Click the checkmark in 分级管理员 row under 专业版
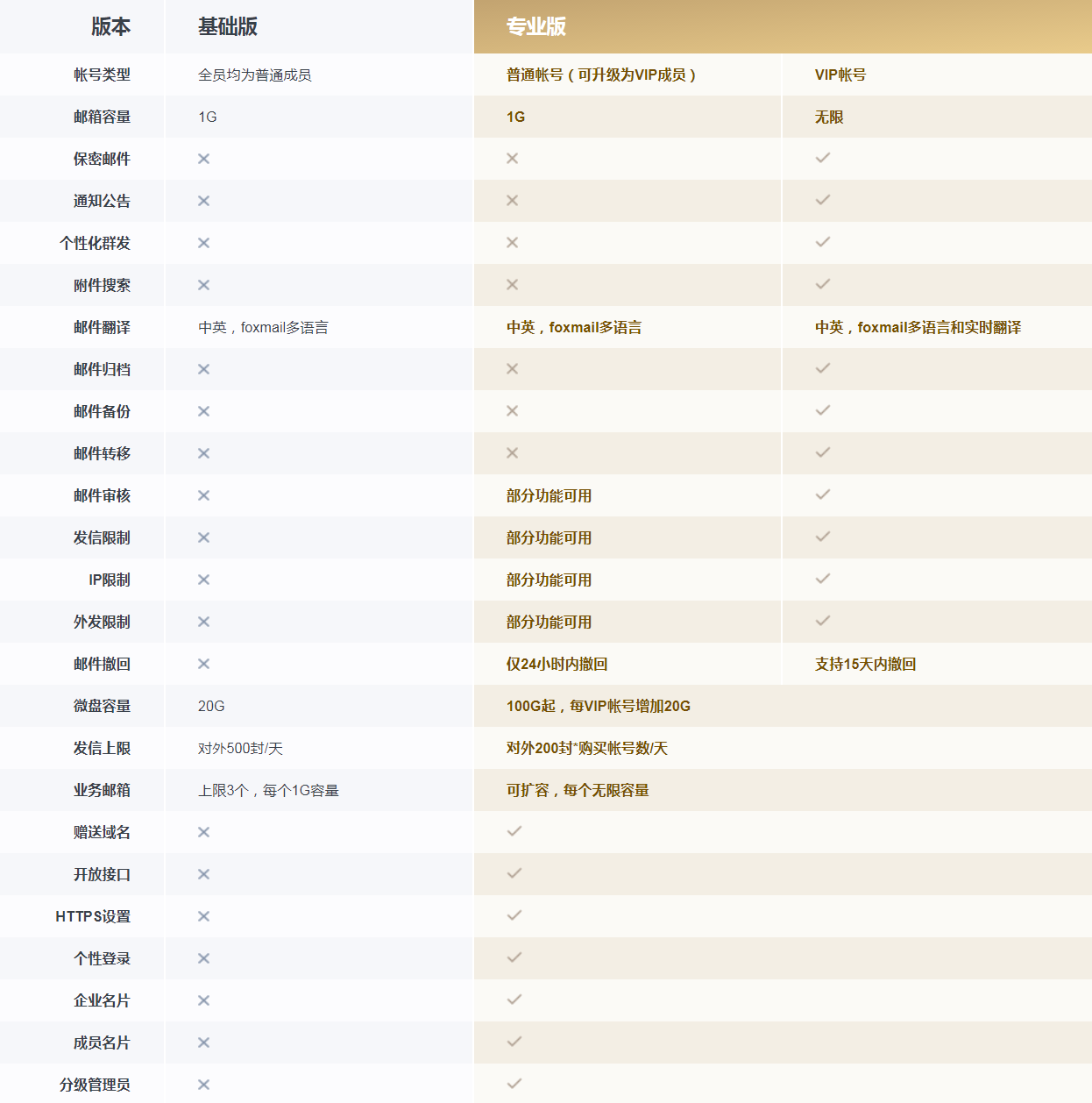The height and width of the screenshot is (1103, 1092). click(514, 1084)
